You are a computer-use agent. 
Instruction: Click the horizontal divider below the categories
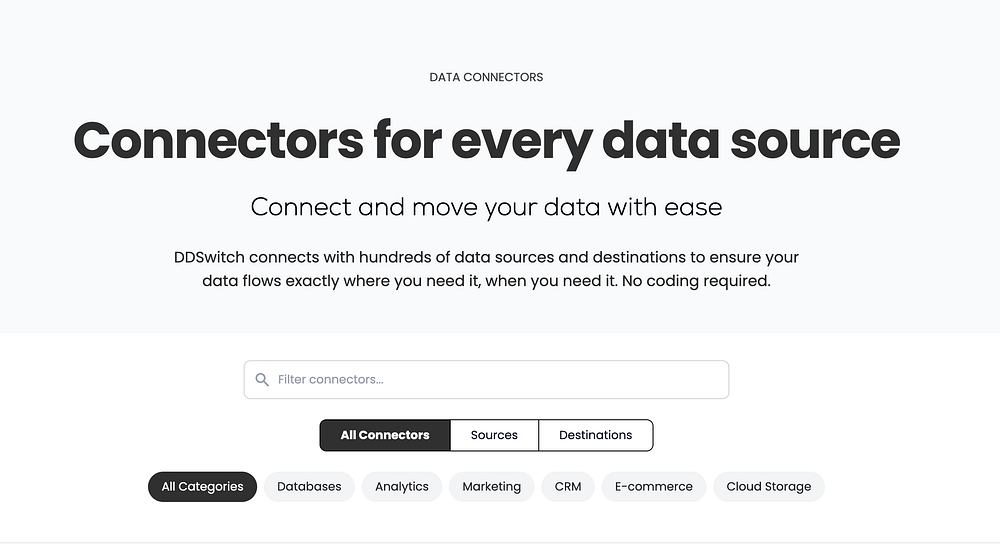pyautogui.click(x=500, y=543)
